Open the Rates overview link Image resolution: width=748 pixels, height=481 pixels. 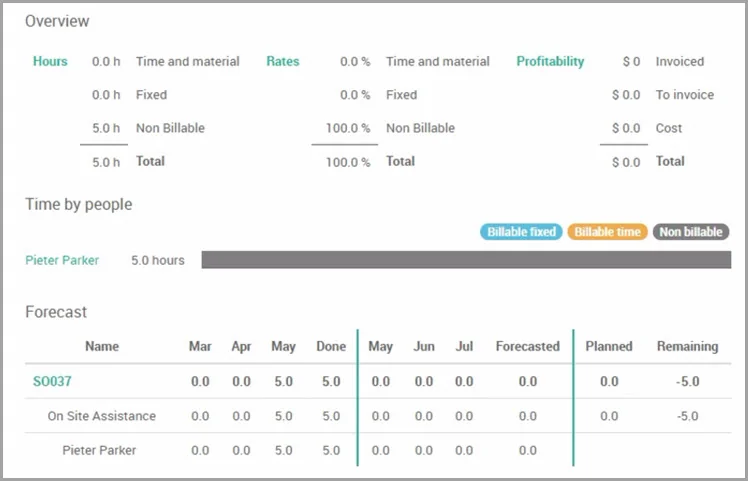coord(283,61)
